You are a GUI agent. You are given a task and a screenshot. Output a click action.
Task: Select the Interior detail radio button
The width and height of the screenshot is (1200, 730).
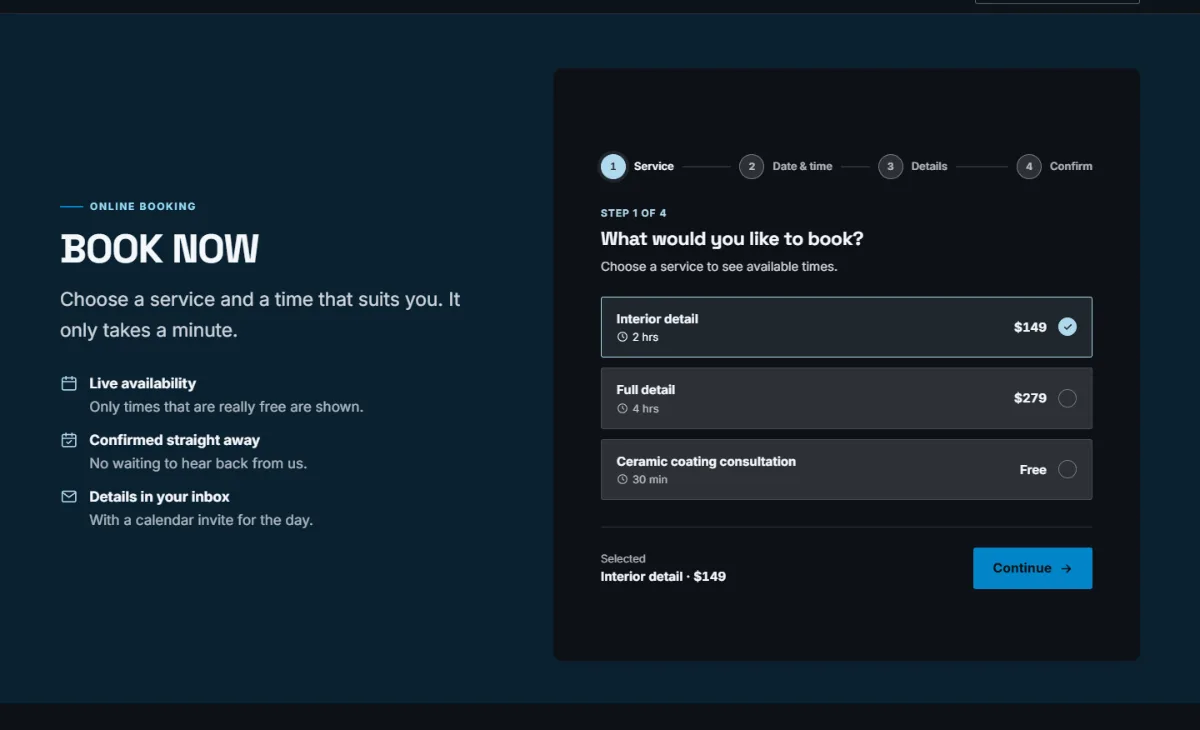point(1067,326)
